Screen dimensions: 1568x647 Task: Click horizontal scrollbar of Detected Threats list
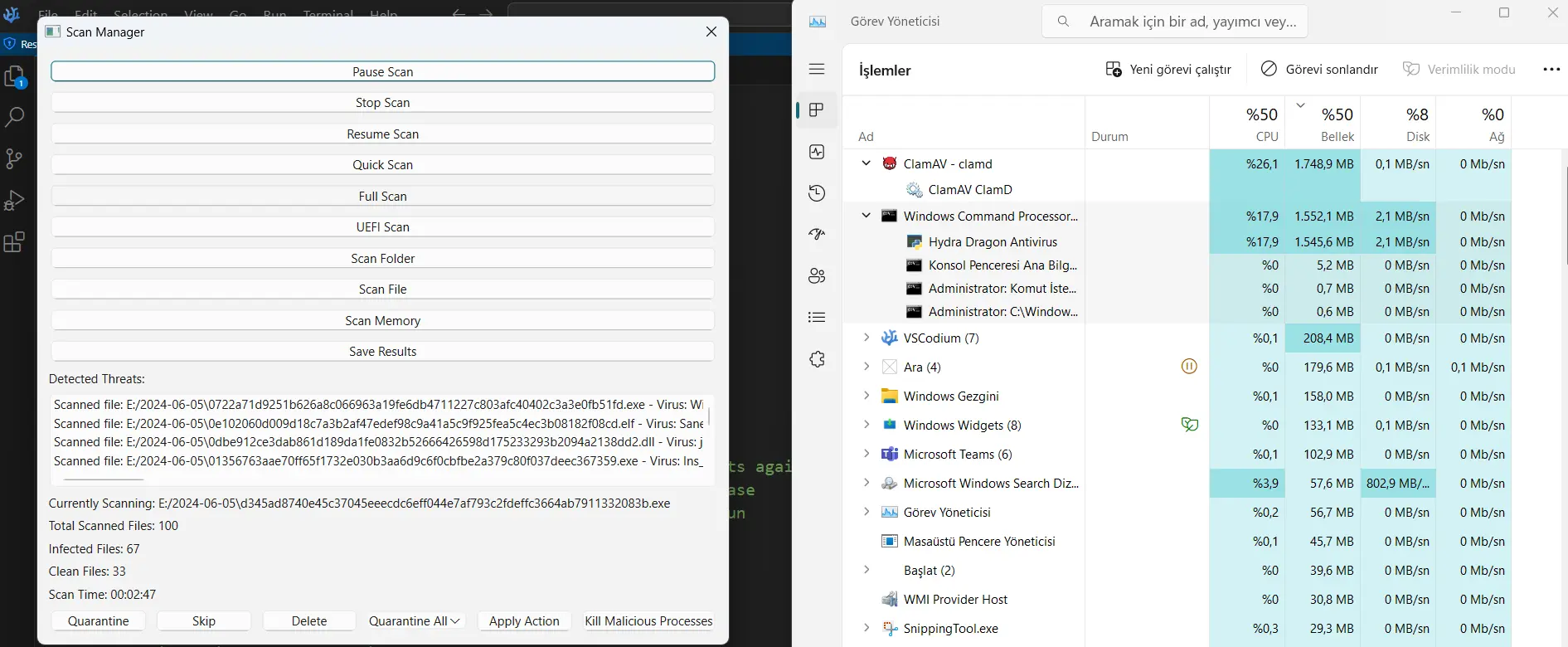point(104,479)
